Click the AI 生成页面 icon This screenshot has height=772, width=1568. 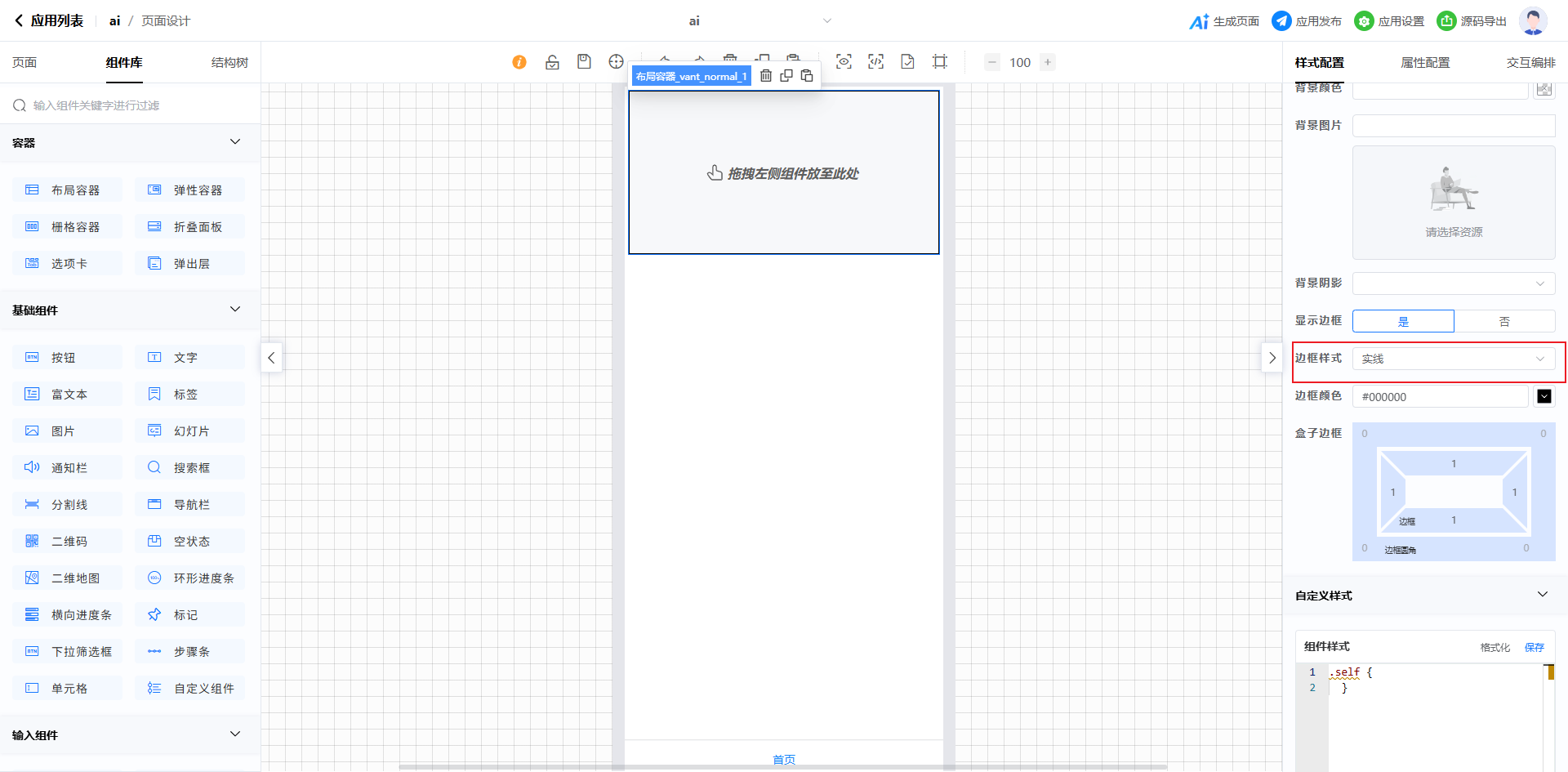click(1199, 21)
